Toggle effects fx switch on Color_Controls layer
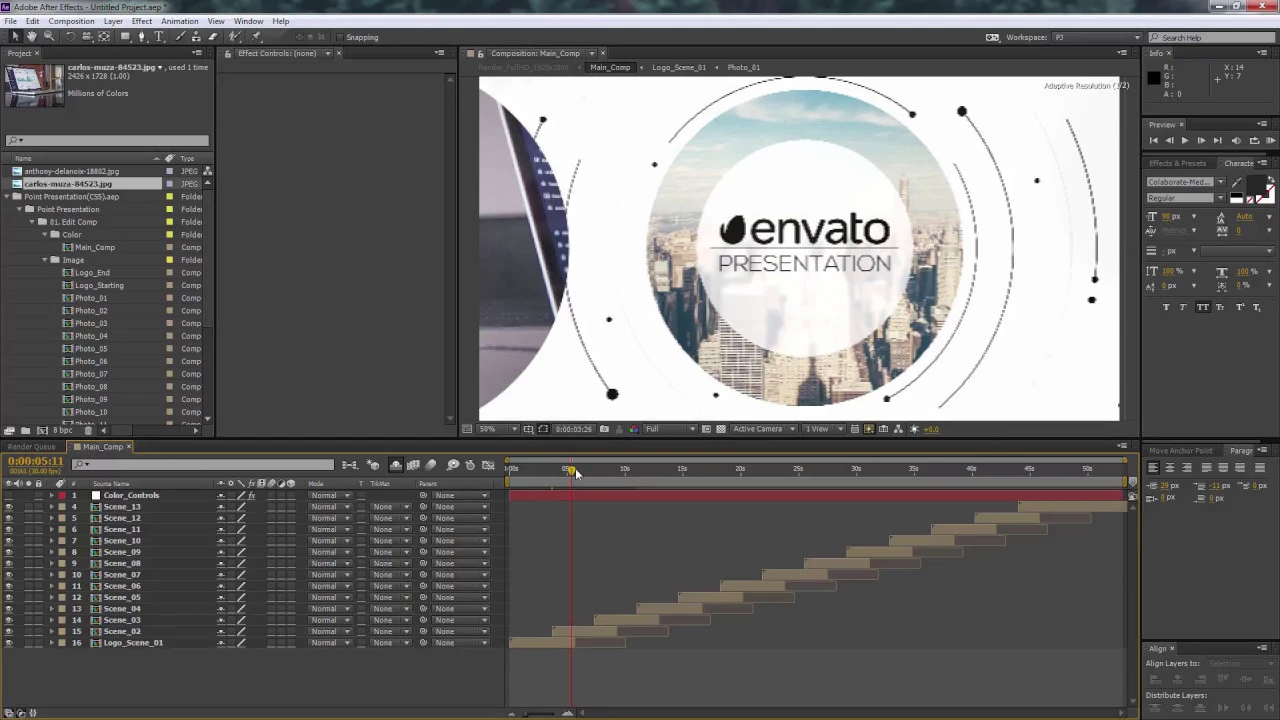This screenshot has height=720, width=1280. (x=252, y=496)
